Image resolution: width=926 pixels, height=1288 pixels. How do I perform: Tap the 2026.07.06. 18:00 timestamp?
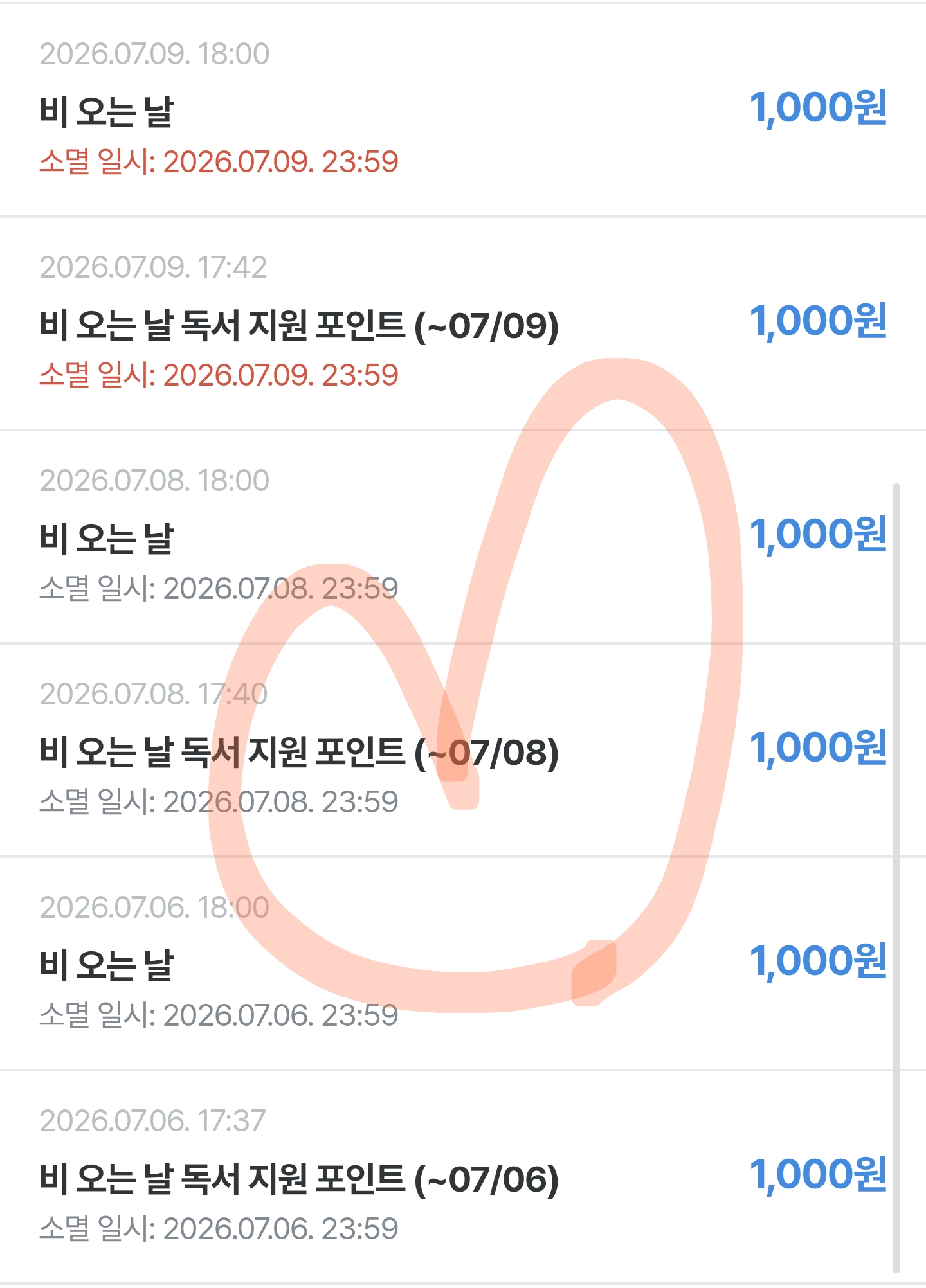154,907
